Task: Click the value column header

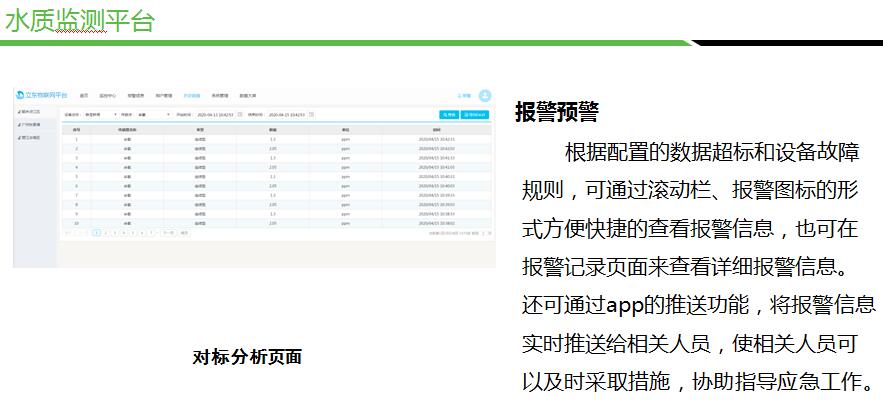Action: (273, 130)
